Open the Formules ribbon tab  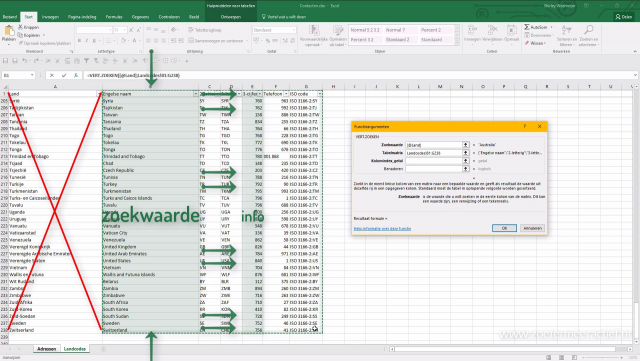pos(114,17)
